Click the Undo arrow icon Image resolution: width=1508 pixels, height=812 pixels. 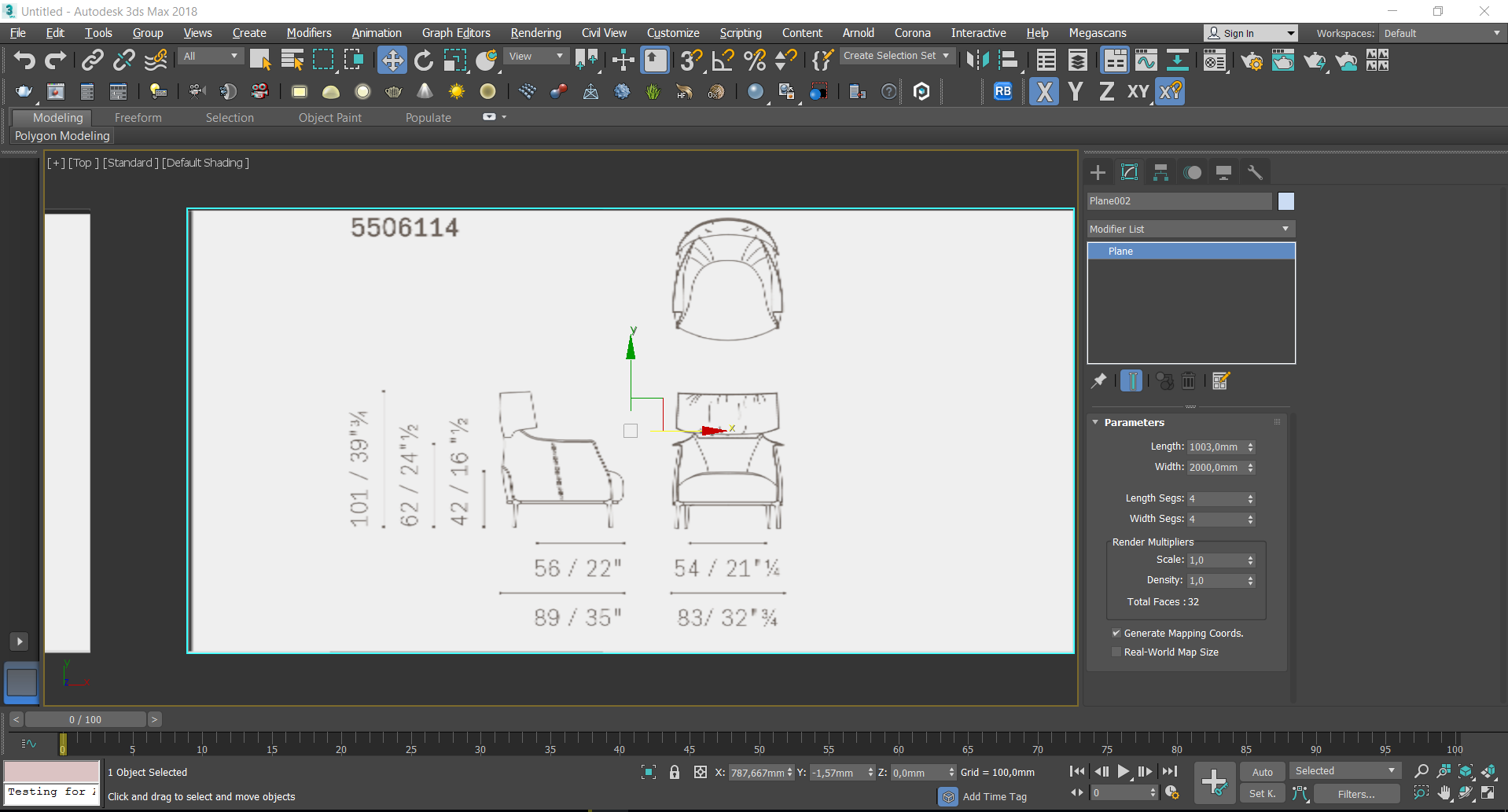[24, 61]
